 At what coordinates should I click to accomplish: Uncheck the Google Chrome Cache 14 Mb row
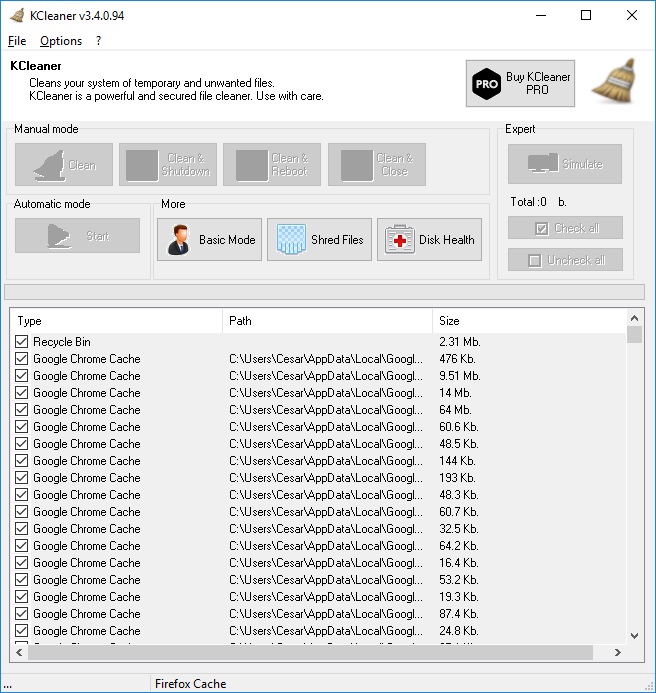[21, 392]
